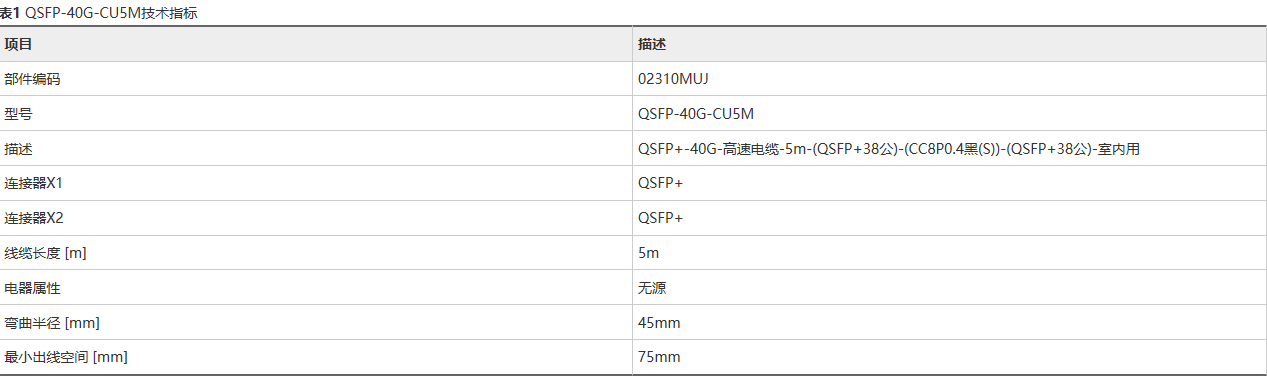Select the 45mm bend radius value

659,323
